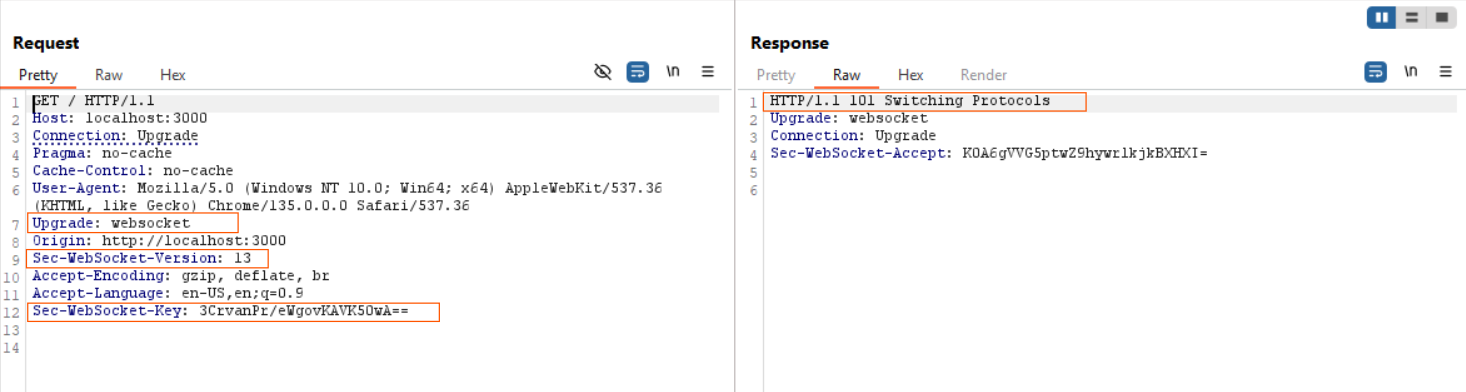Click the '(KHTML, like Gecko) Chrome/135.0.0.0' line

(251, 206)
